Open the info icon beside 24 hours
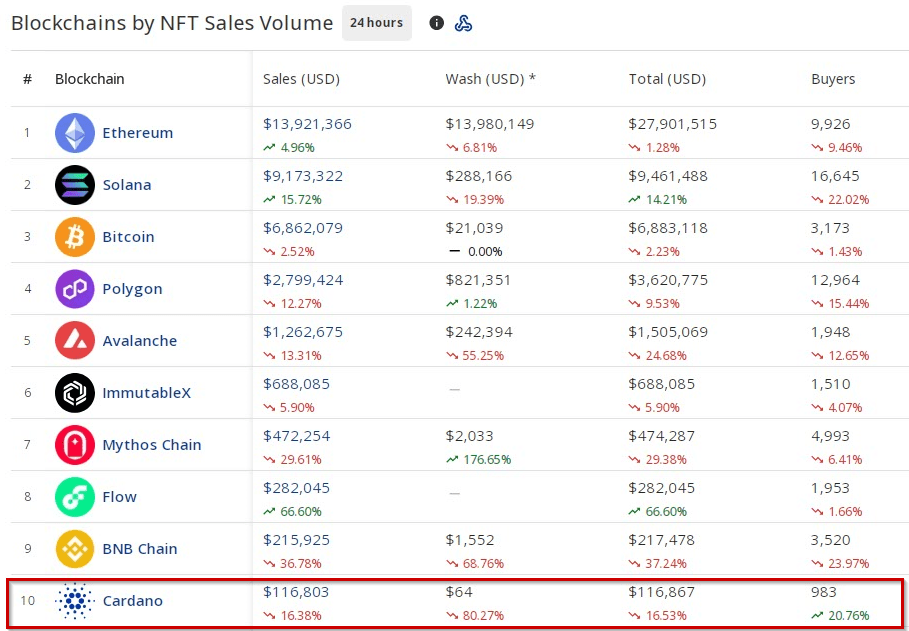This screenshot has height=631, width=909. 436,23
